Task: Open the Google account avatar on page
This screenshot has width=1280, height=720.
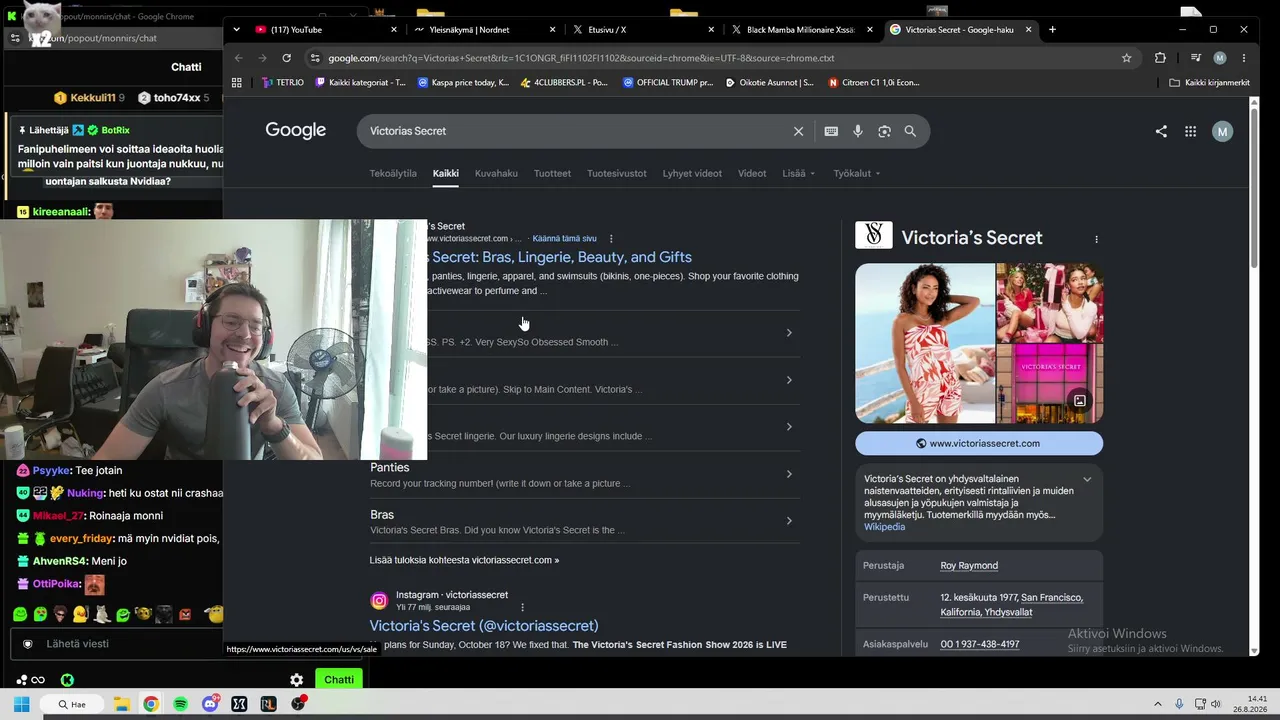Action: tap(1222, 131)
